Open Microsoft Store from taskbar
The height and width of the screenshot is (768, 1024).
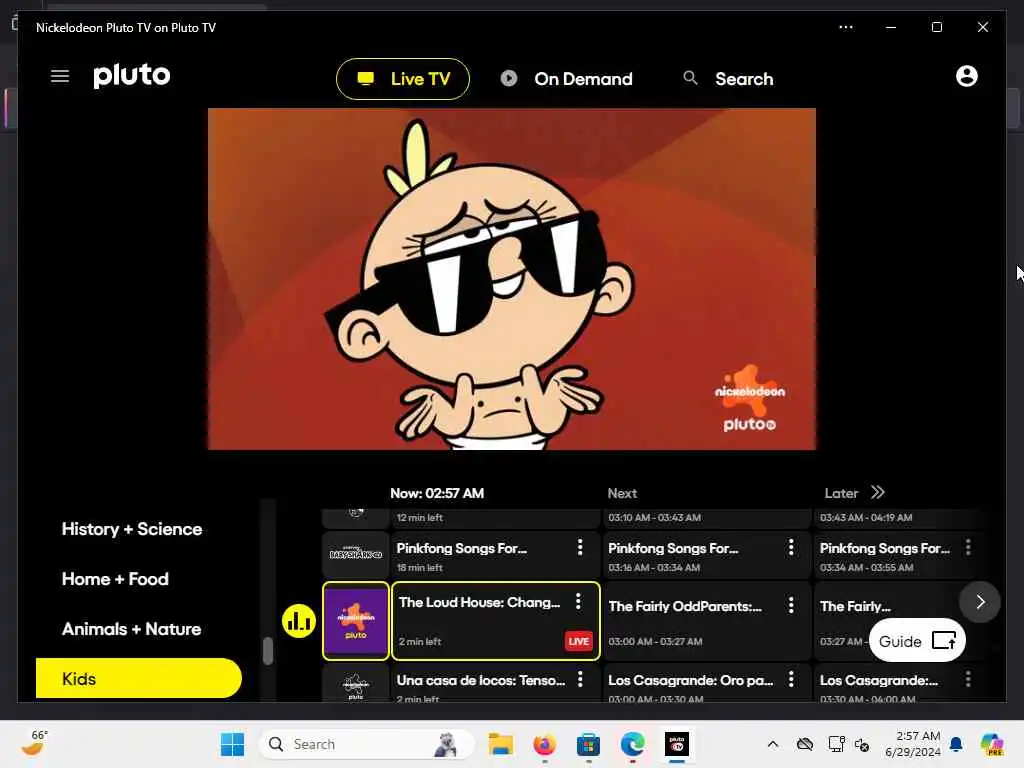(x=588, y=744)
